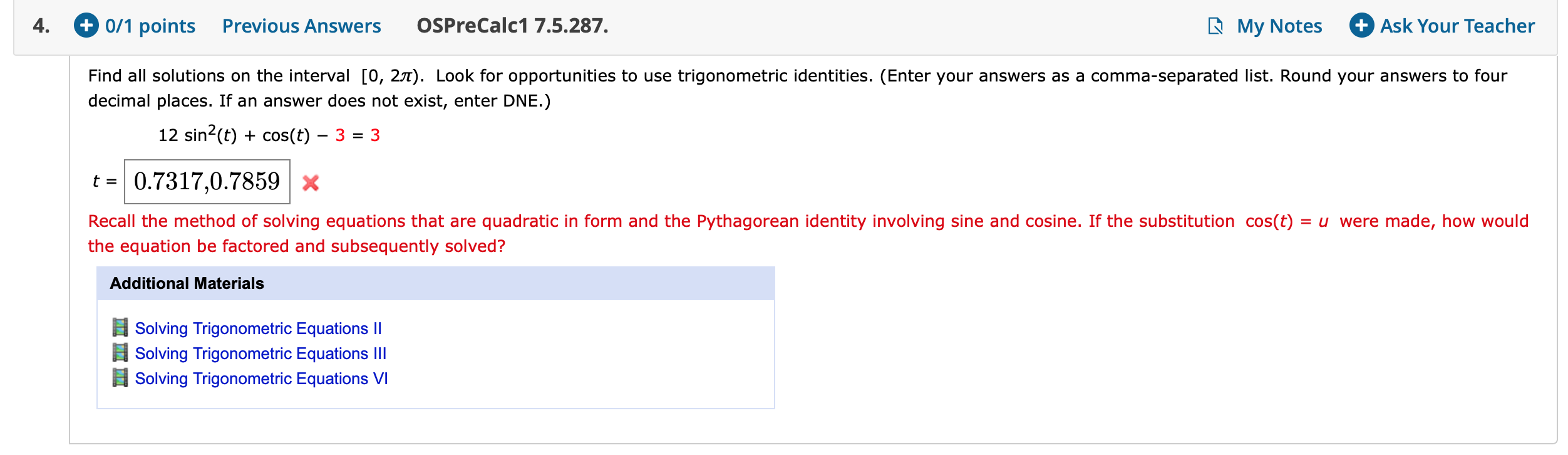This screenshot has height=455, width=1568.
Task: Click the plus icon beside Ask Your Teacher
Action: pyautogui.click(x=1363, y=26)
